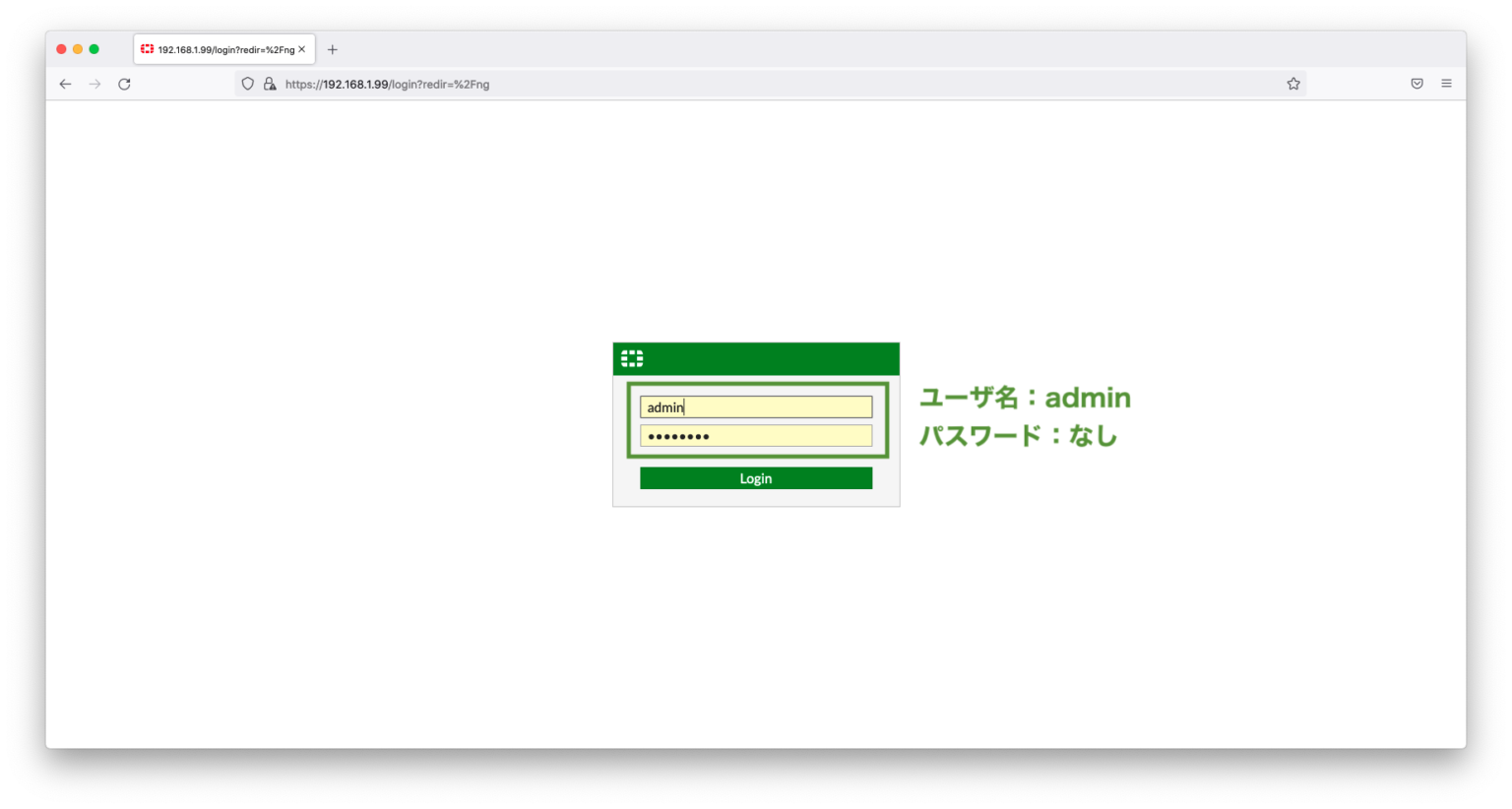This screenshot has height=809, width=1512.
Task: Click the ユーザ名：admin annotation text
Action: 1024,398
